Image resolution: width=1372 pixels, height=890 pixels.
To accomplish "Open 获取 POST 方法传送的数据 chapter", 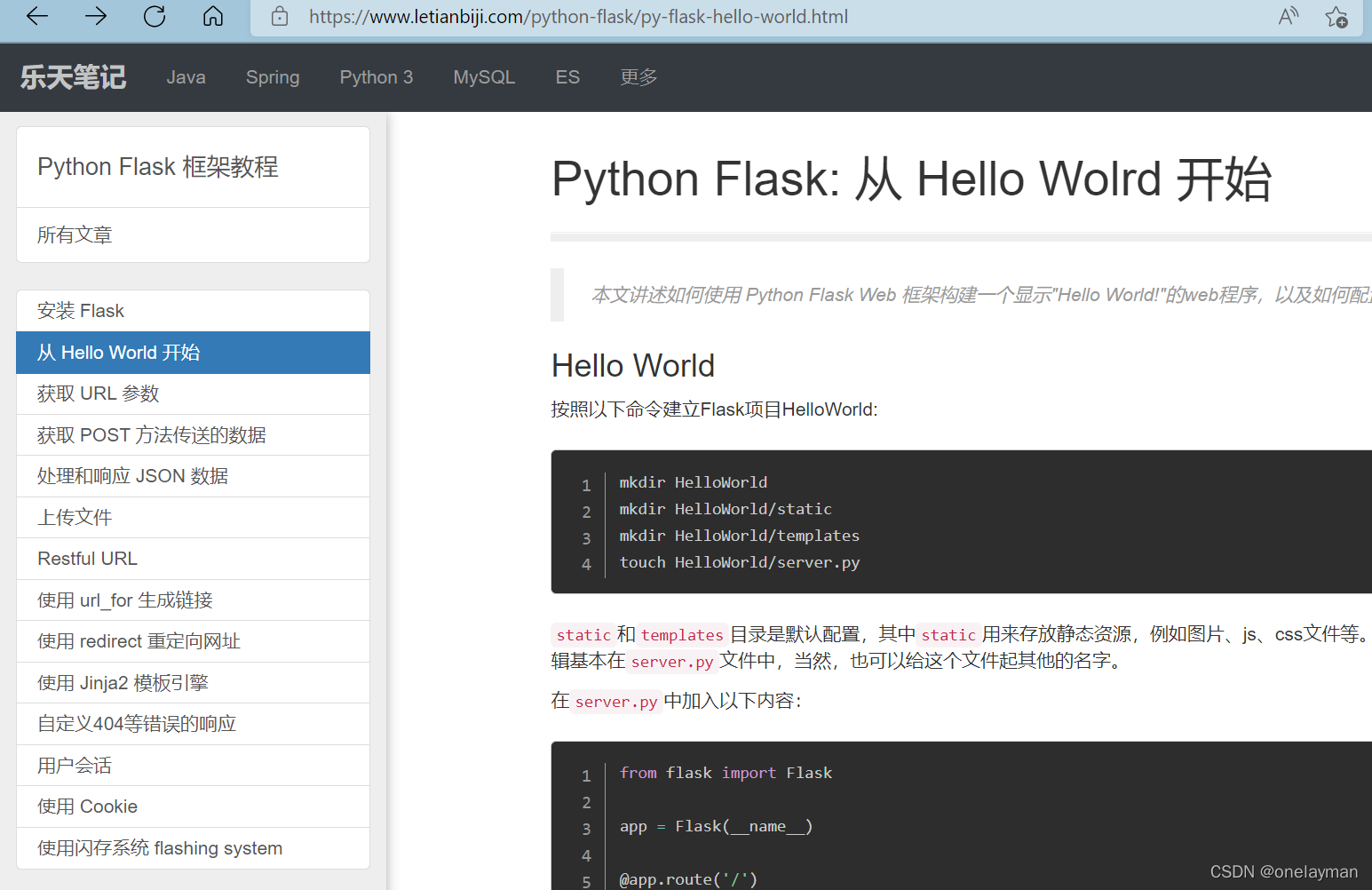I will click(x=193, y=435).
